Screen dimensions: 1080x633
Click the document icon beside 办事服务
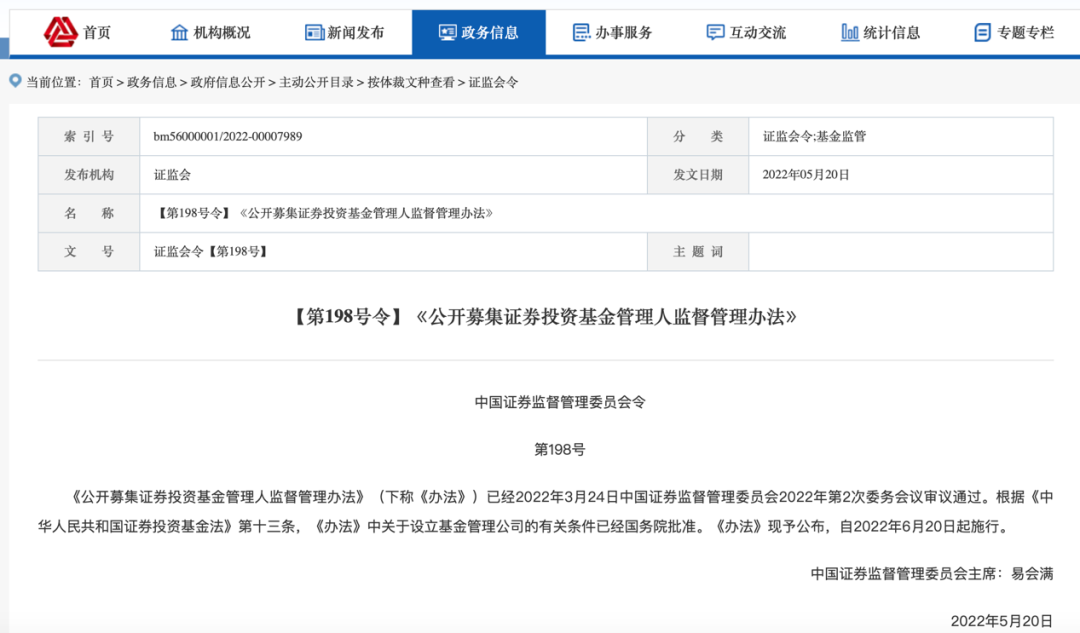581,32
